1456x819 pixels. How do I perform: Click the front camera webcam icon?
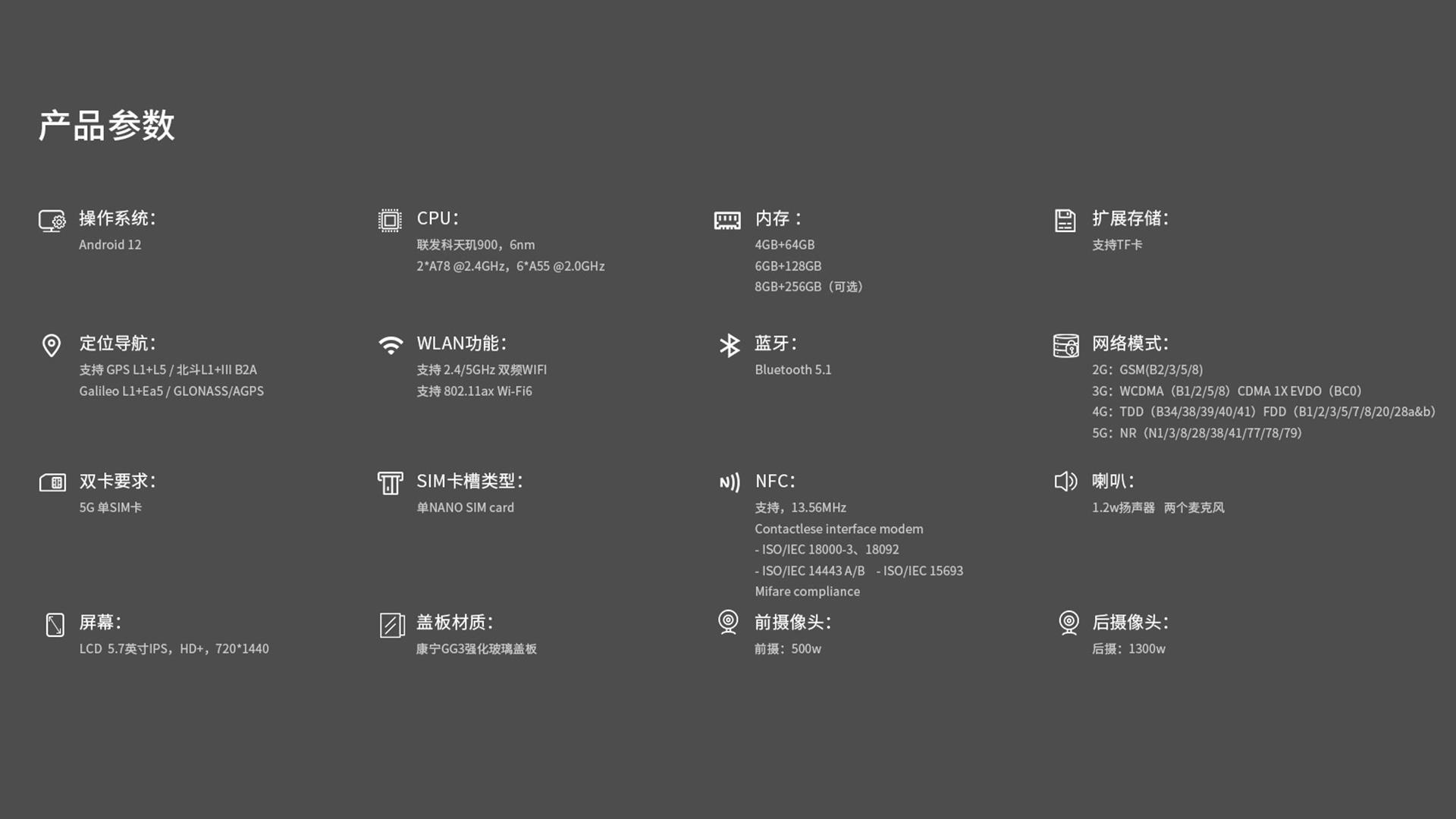pos(728,623)
